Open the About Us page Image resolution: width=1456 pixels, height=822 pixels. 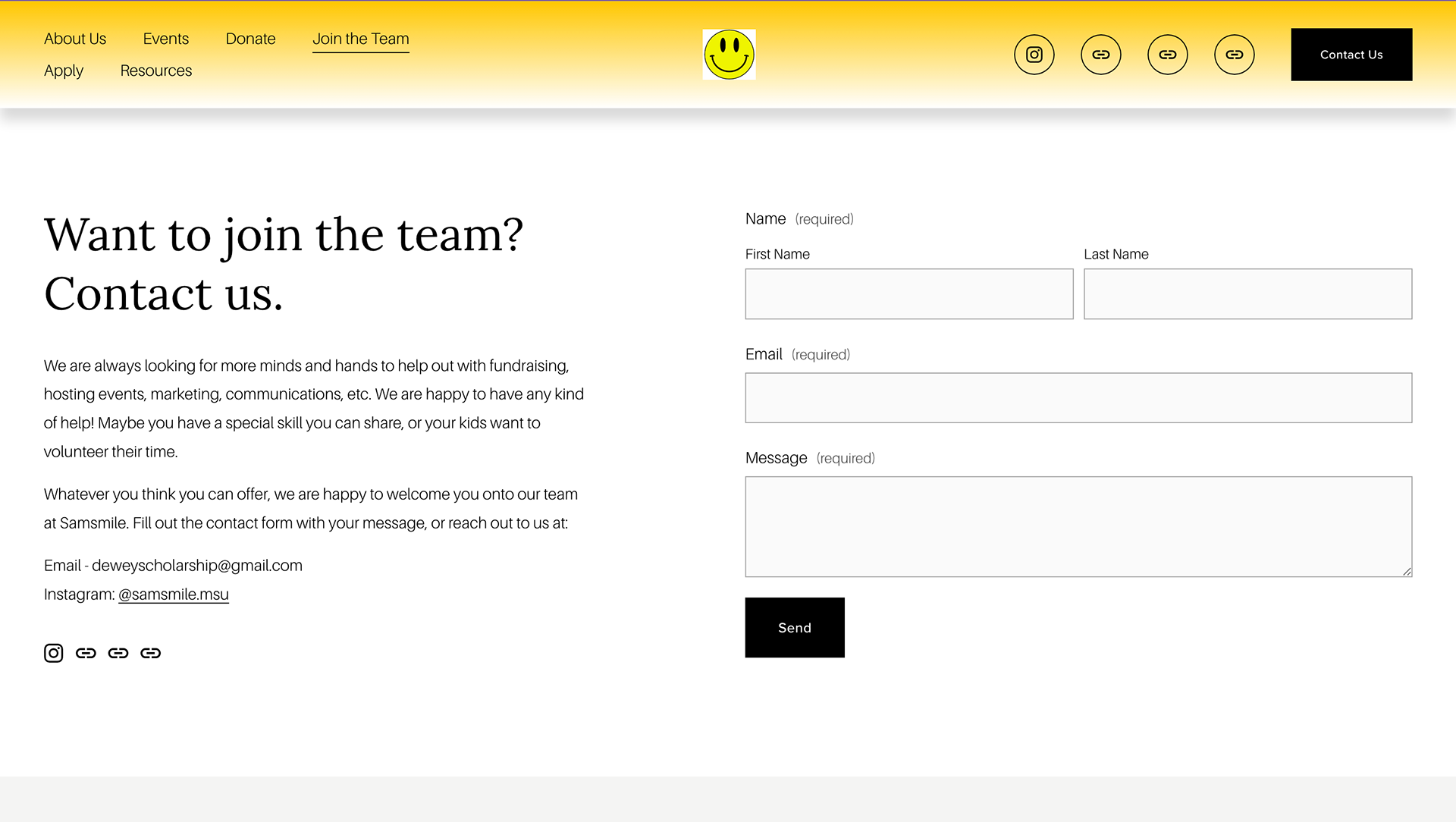pyautogui.click(x=75, y=39)
